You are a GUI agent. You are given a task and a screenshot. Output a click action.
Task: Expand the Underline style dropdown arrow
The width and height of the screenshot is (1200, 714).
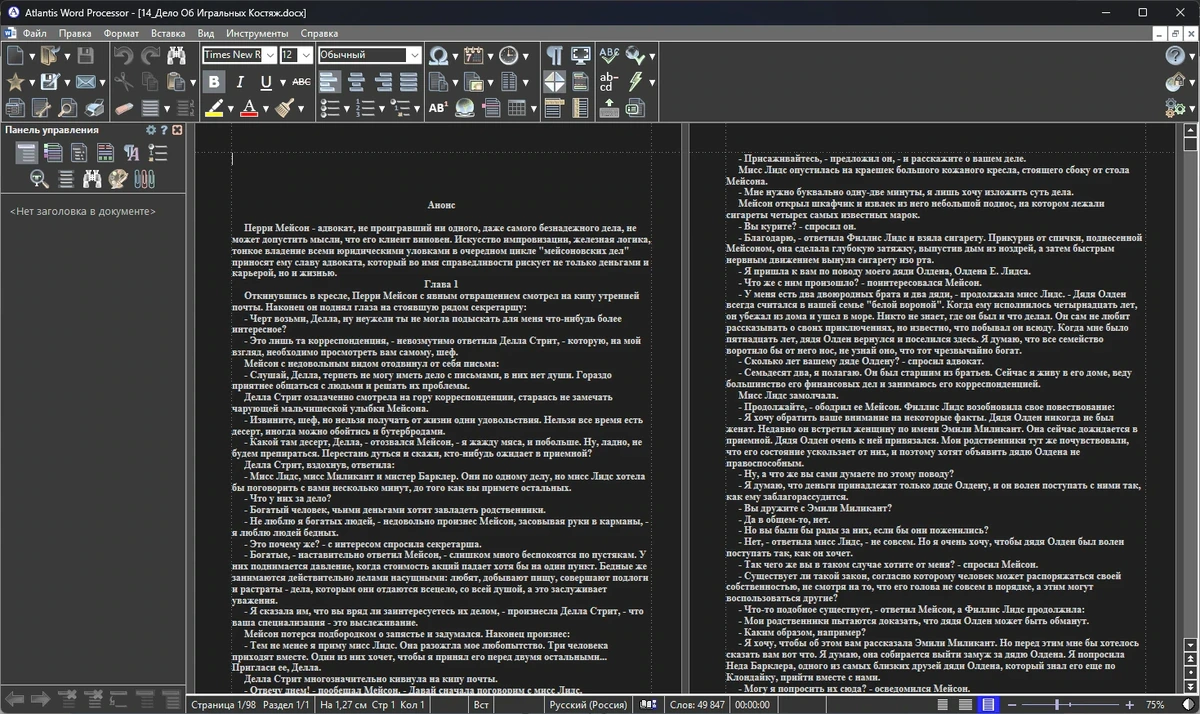[283, 82]
